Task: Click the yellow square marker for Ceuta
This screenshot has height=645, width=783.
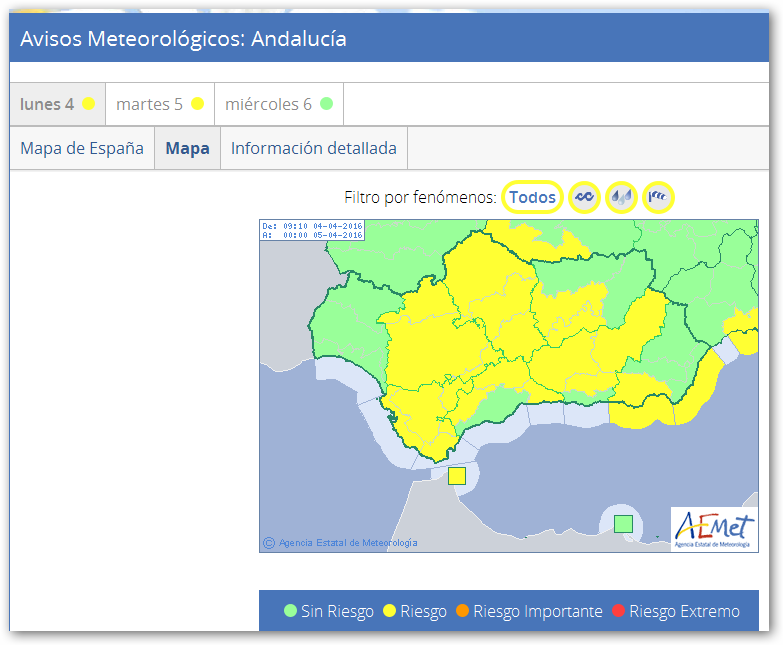Action: point(457,476)
